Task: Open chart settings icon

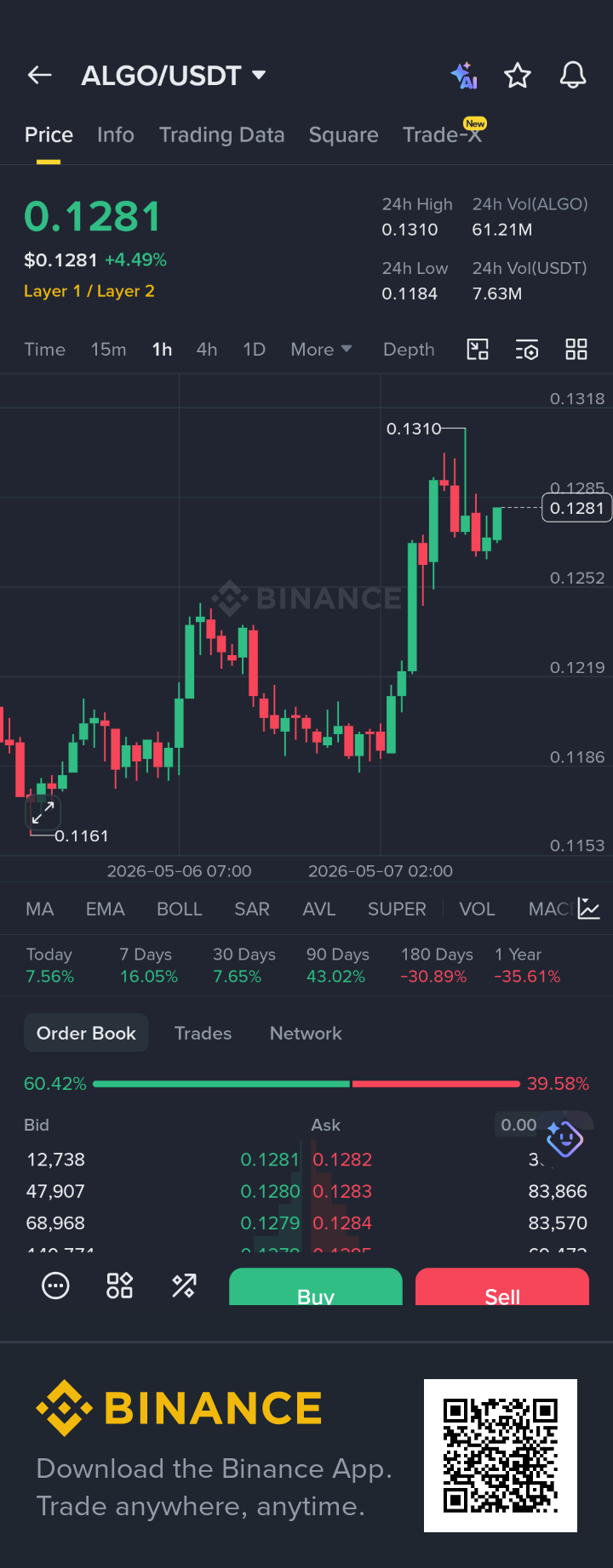Action: click(527, 350)
